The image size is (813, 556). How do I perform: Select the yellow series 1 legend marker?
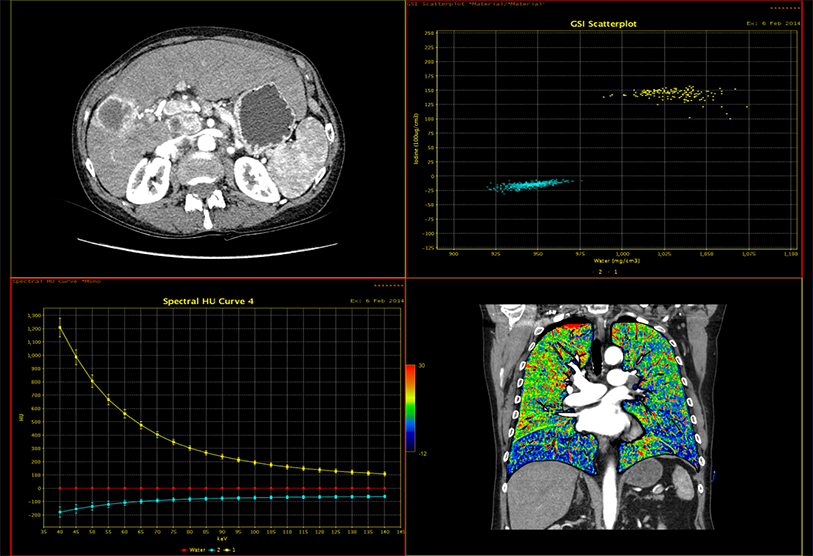pos(227,550)
